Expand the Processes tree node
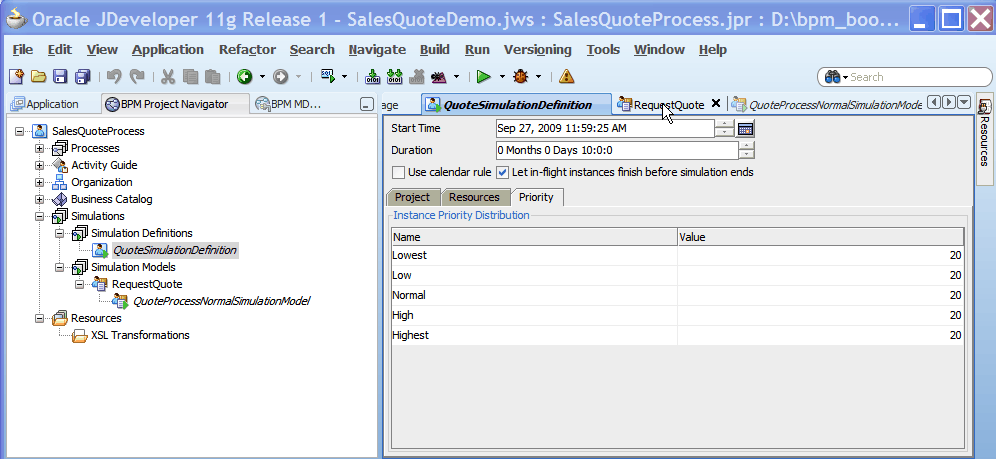996x459 pixels. click(x=39, y=149)
